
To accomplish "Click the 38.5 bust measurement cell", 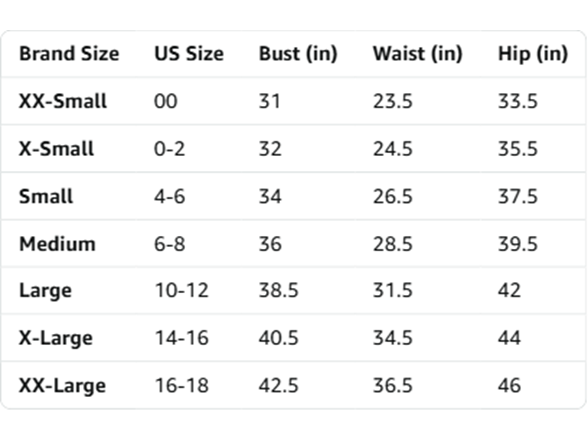I will tap(278, 291).
